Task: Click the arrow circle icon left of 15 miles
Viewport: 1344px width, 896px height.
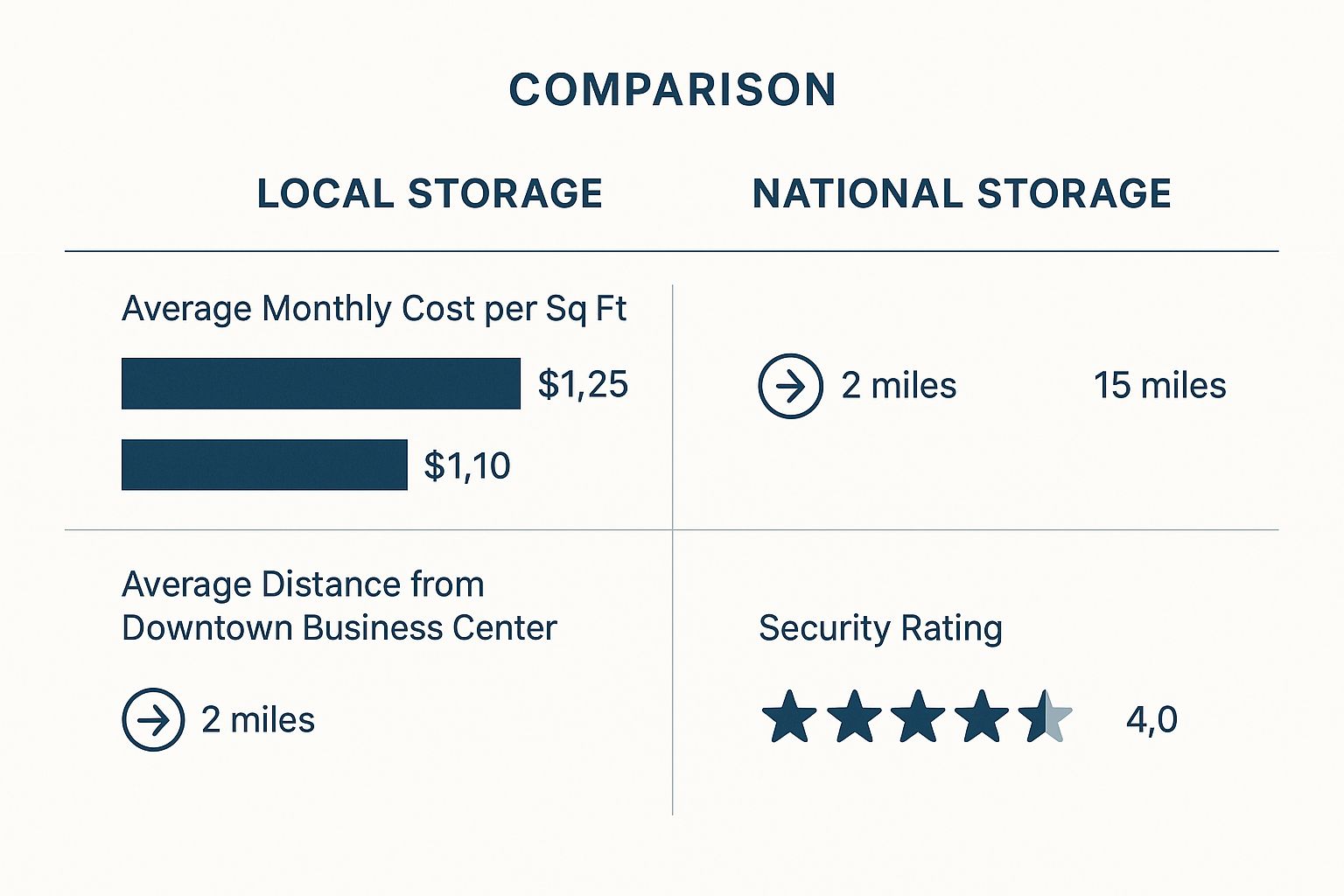Action: [x=790, y=386]
